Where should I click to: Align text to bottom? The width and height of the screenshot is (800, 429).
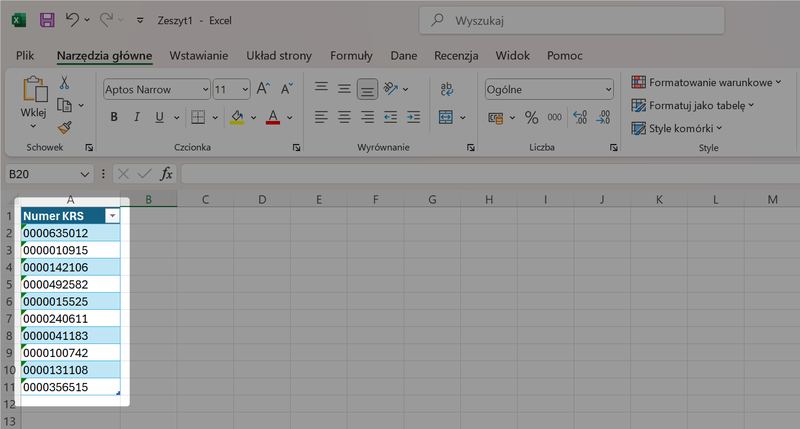tap(367, 89)
